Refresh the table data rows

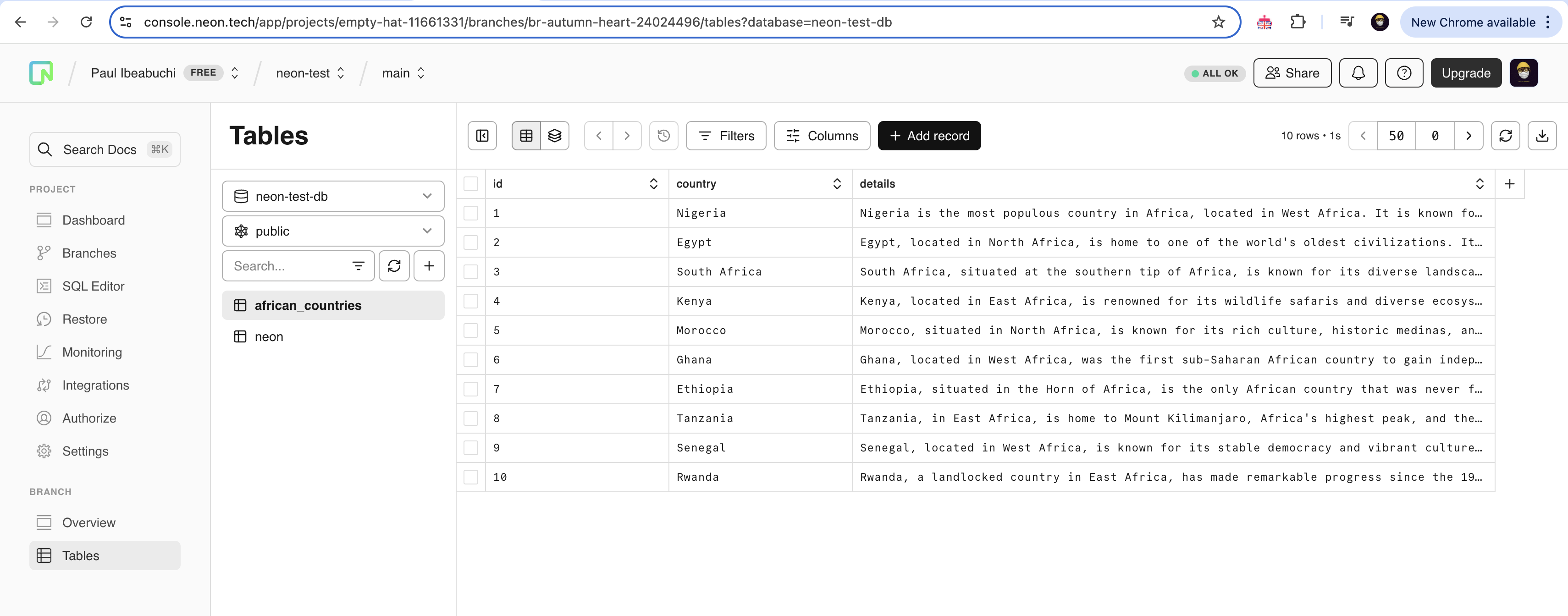click(x=1505, y=136)
